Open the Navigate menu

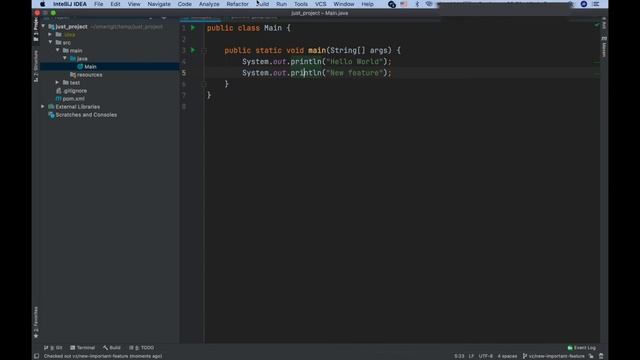coord(159,4)
